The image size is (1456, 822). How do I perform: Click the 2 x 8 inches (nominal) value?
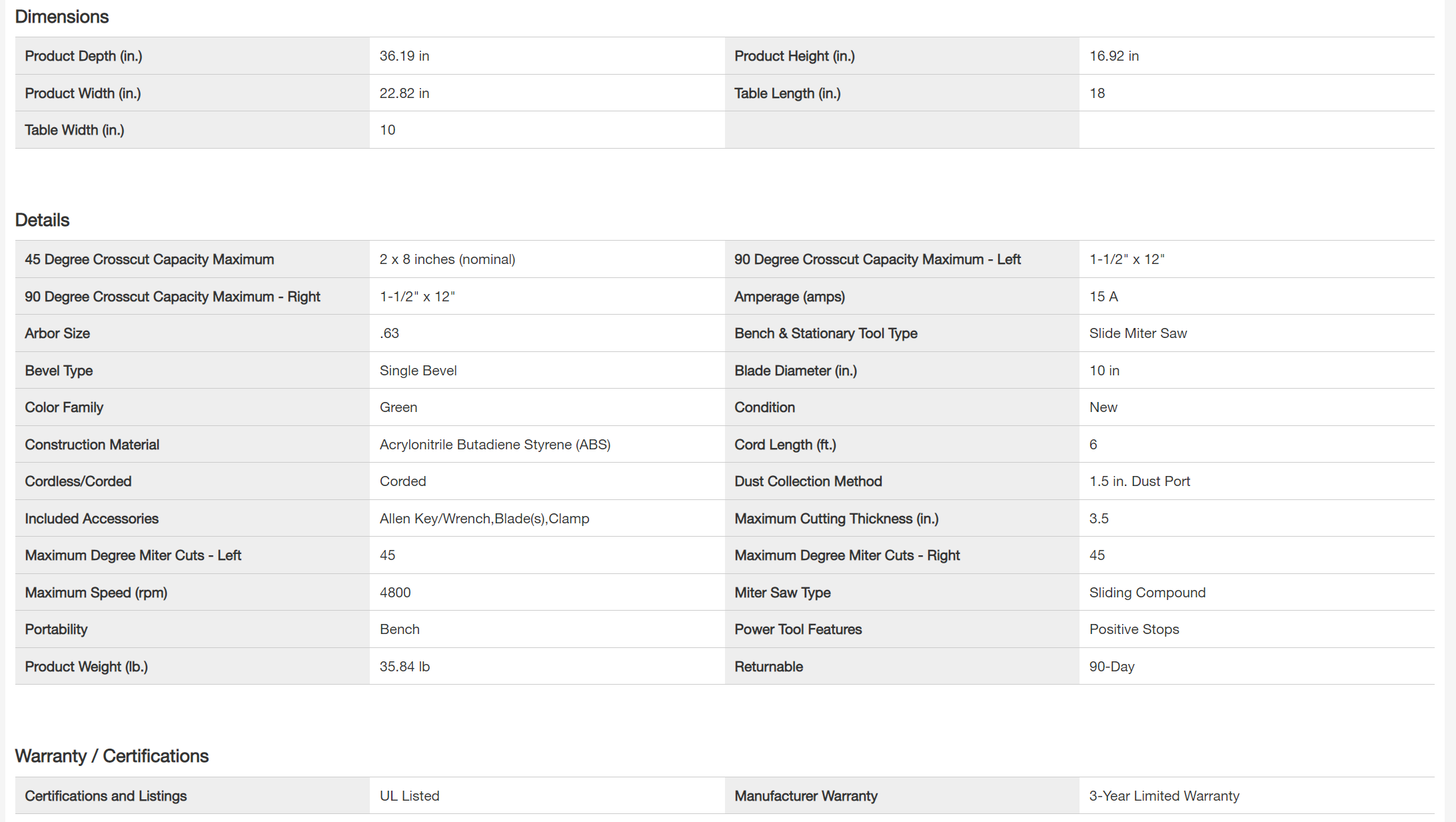447,259
